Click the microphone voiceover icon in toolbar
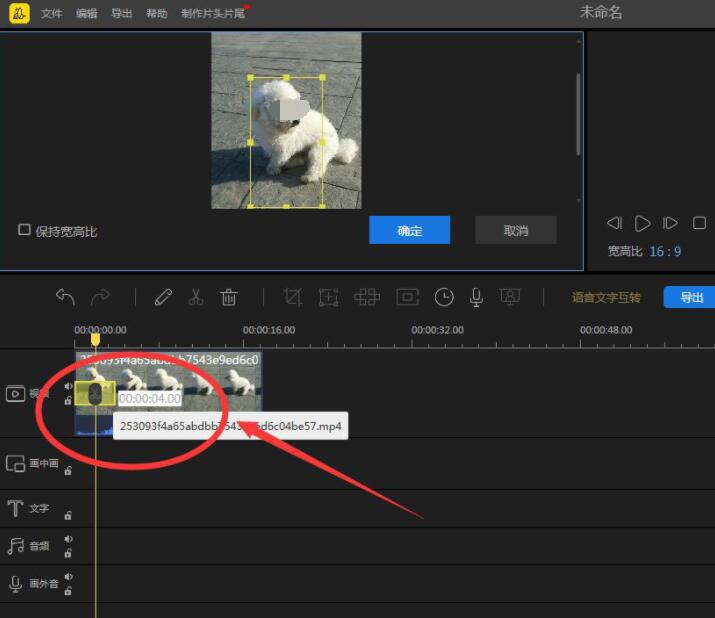Viewport: 715px width, 618px height. point(477,297)
